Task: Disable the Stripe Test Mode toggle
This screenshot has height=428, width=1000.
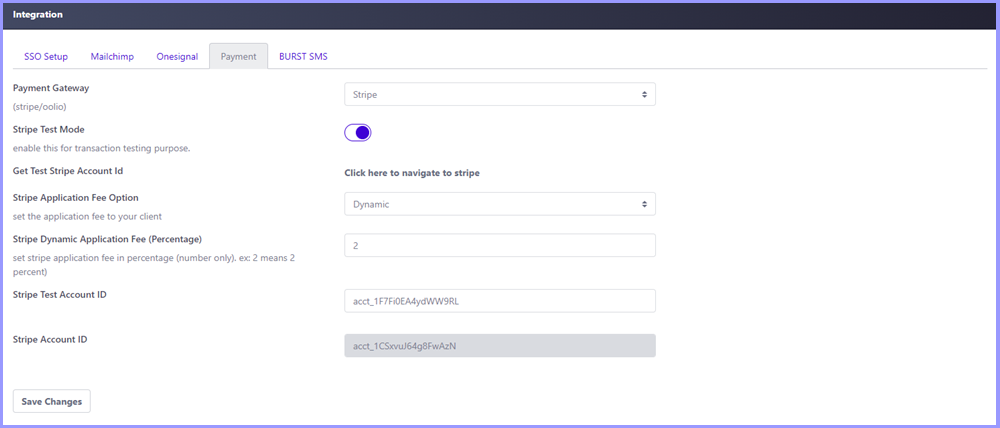Action: [x=358, y=133]
